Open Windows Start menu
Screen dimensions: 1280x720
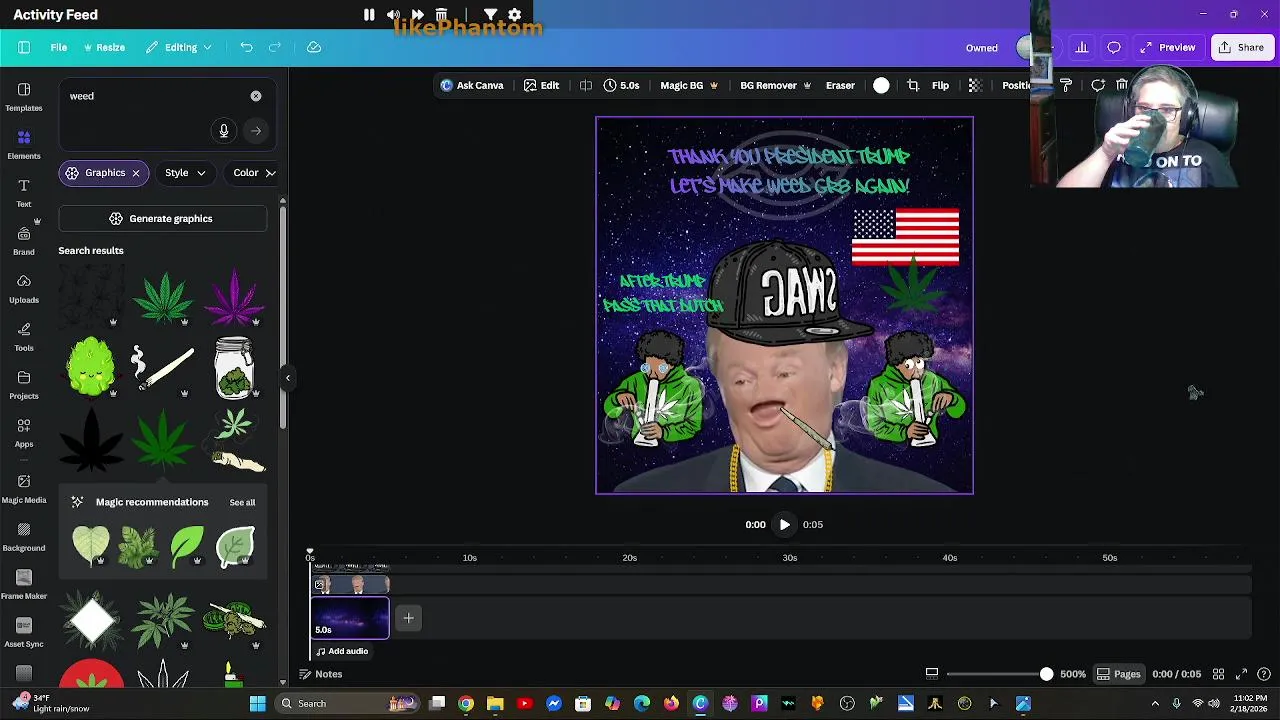(x=257, y=703)
